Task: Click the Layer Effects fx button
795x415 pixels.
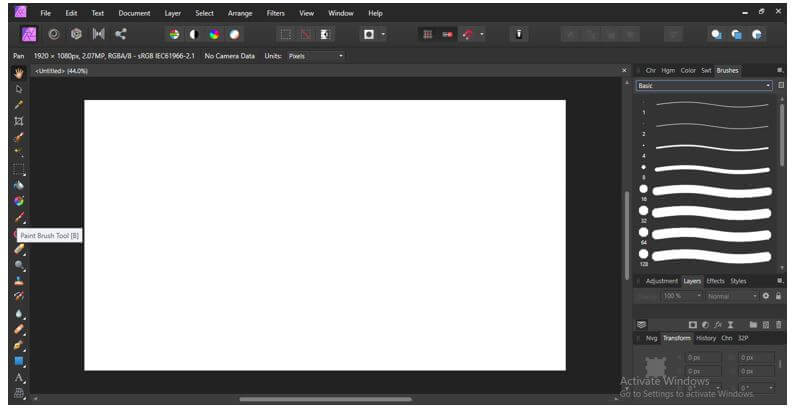Action: point(718,325)
